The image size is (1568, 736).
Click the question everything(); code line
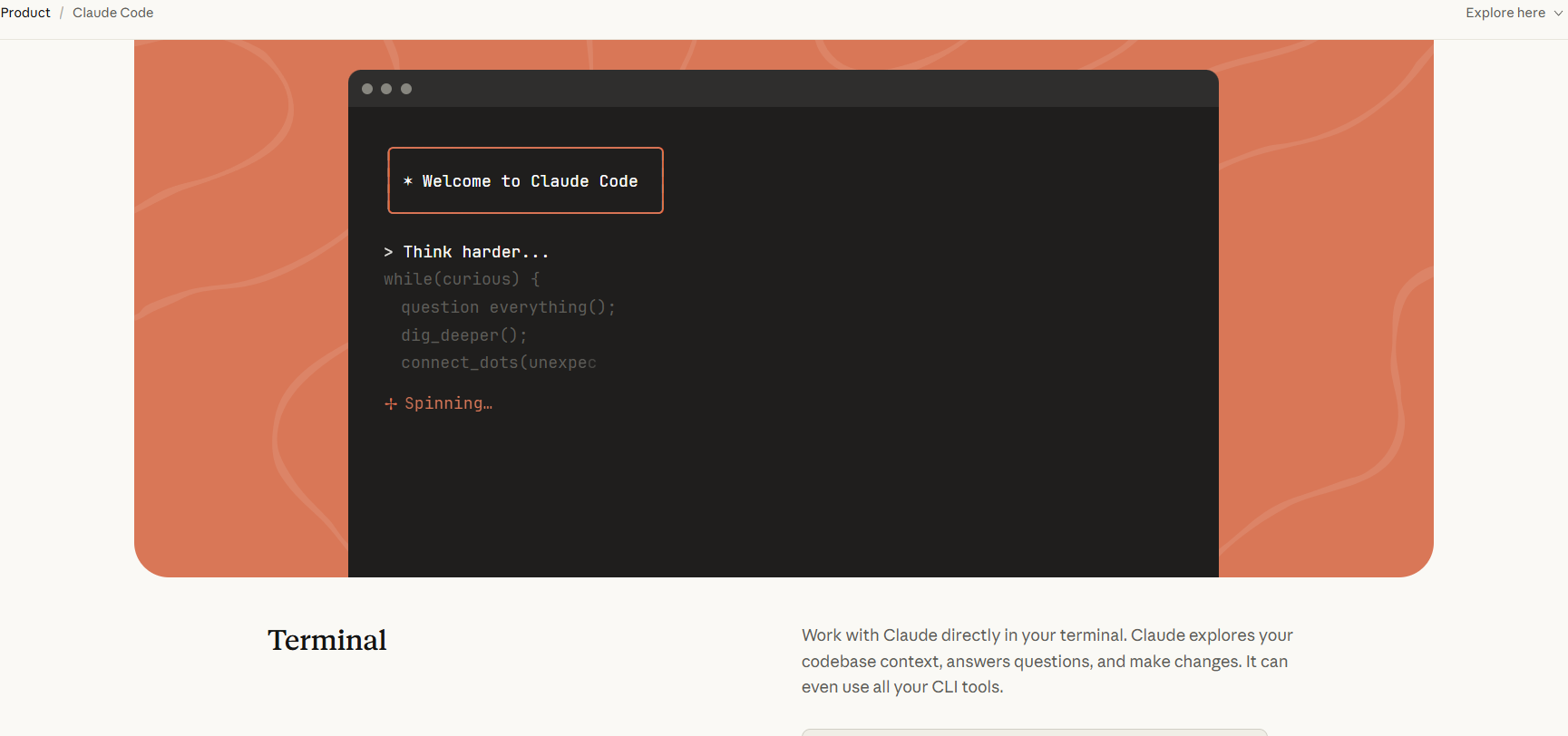point(508,307)
